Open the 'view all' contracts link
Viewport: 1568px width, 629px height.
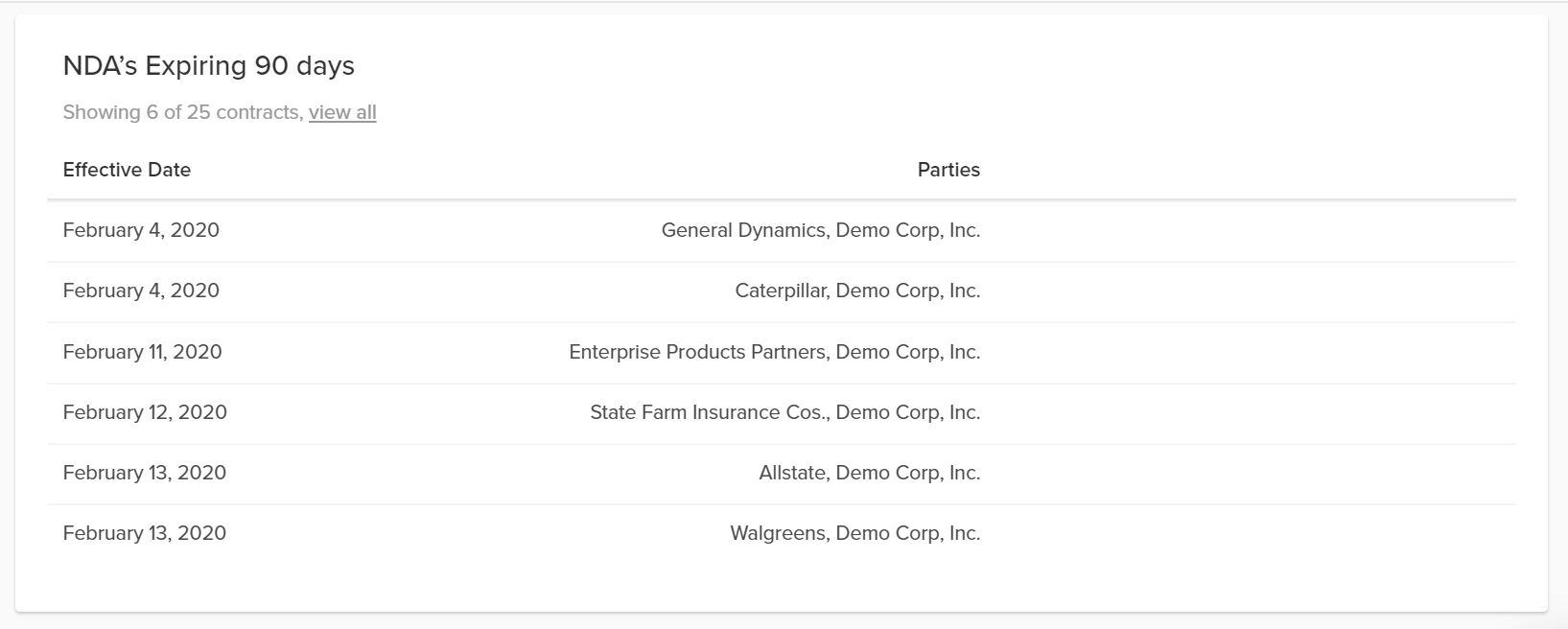(x=342, y=112)
